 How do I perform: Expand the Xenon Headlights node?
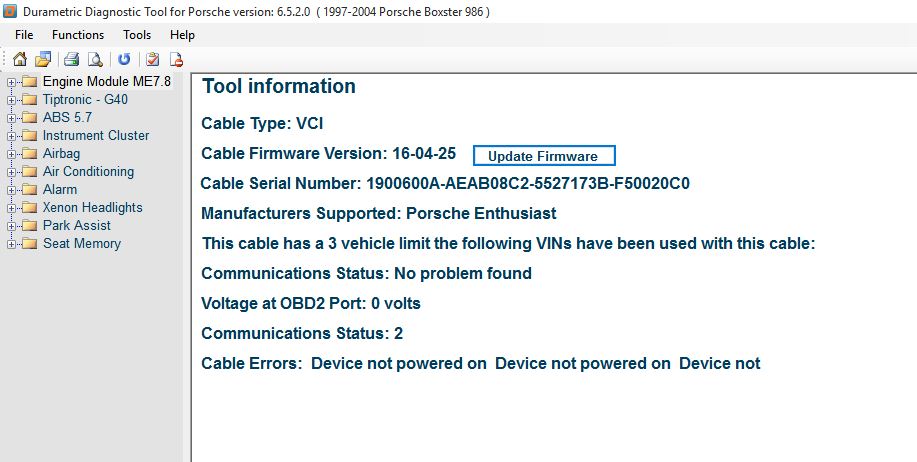[x=11, y=208]
